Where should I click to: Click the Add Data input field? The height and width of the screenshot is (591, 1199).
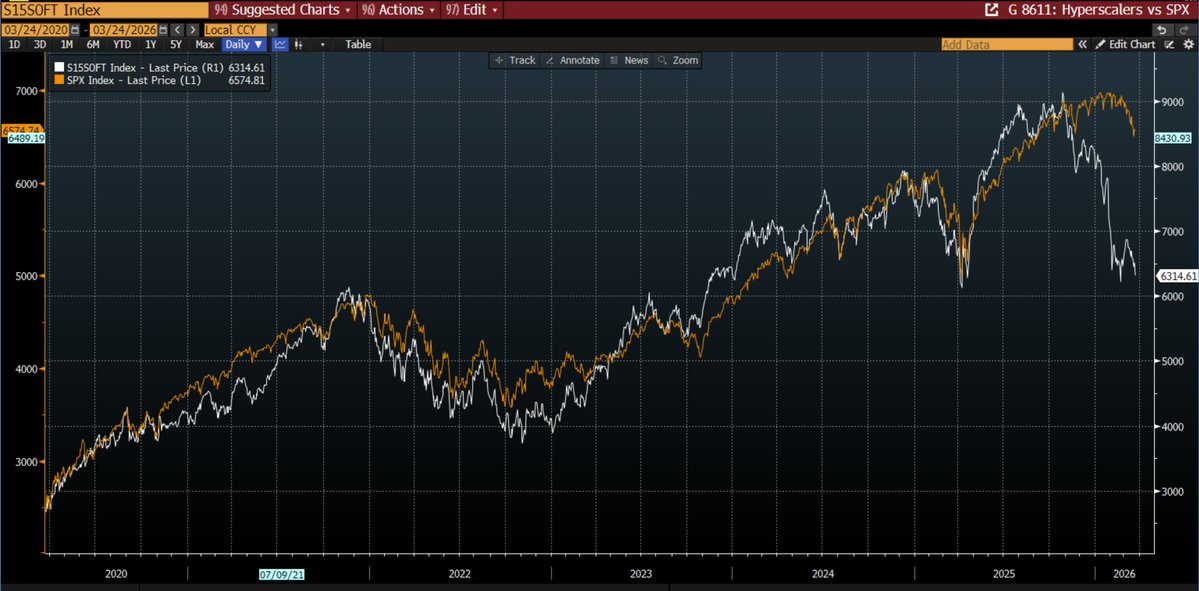click(x=1007, y=44)
